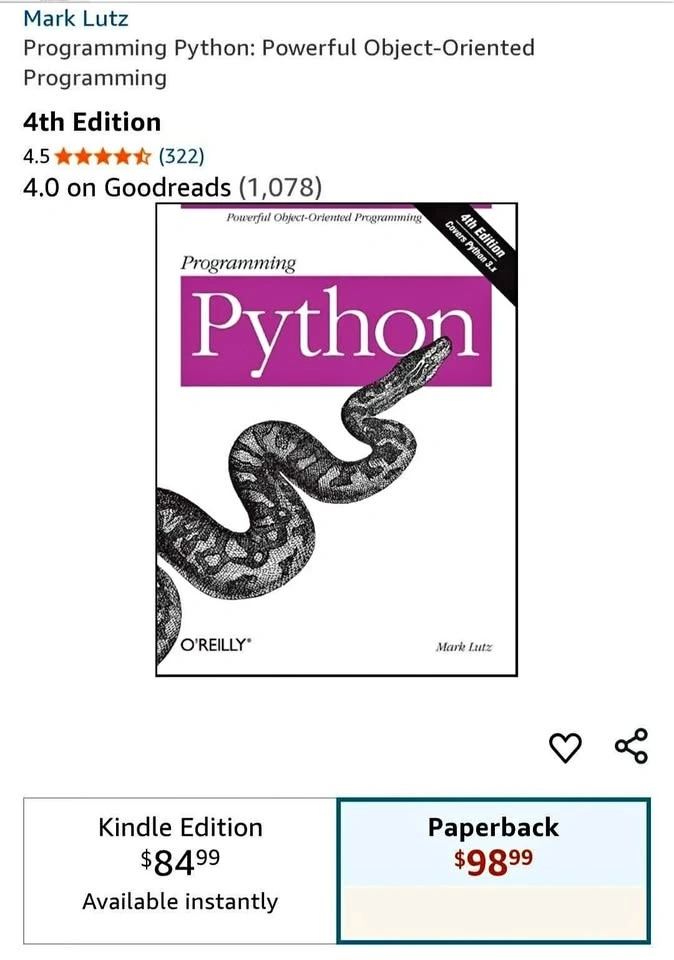Open the Mark Lutz author link
This screenshot has height=960, width=674.
pos(76,18)
